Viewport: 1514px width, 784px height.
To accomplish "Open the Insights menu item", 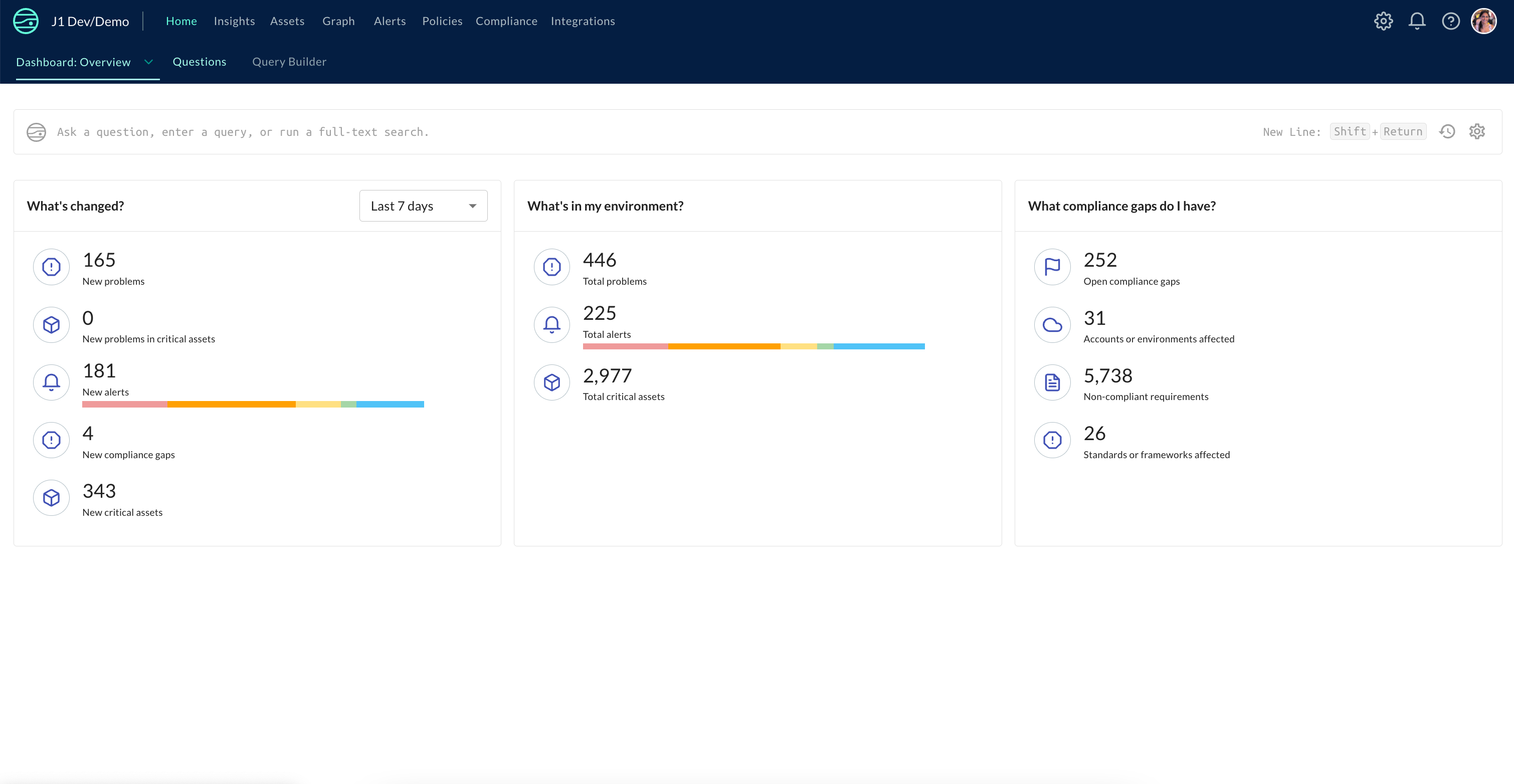I will 234,21.
